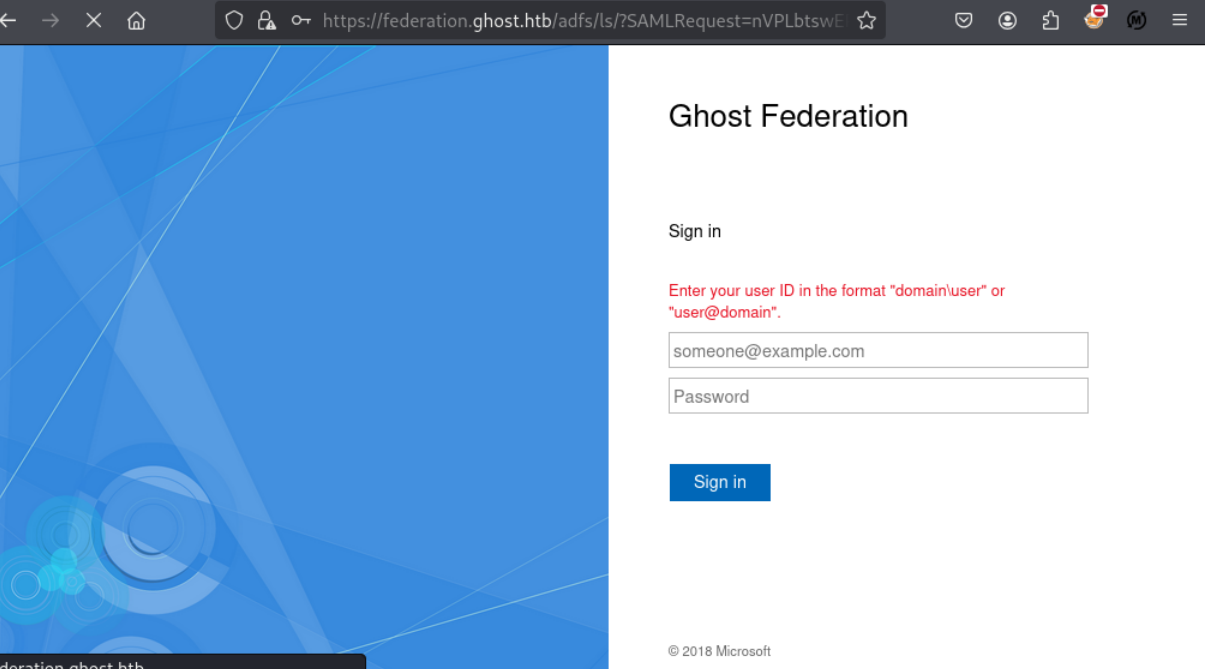Image resolution: width=1205 pixels, height=669 pixels.
Task: Bookmark this page with the star
Action: coord(867,20)
